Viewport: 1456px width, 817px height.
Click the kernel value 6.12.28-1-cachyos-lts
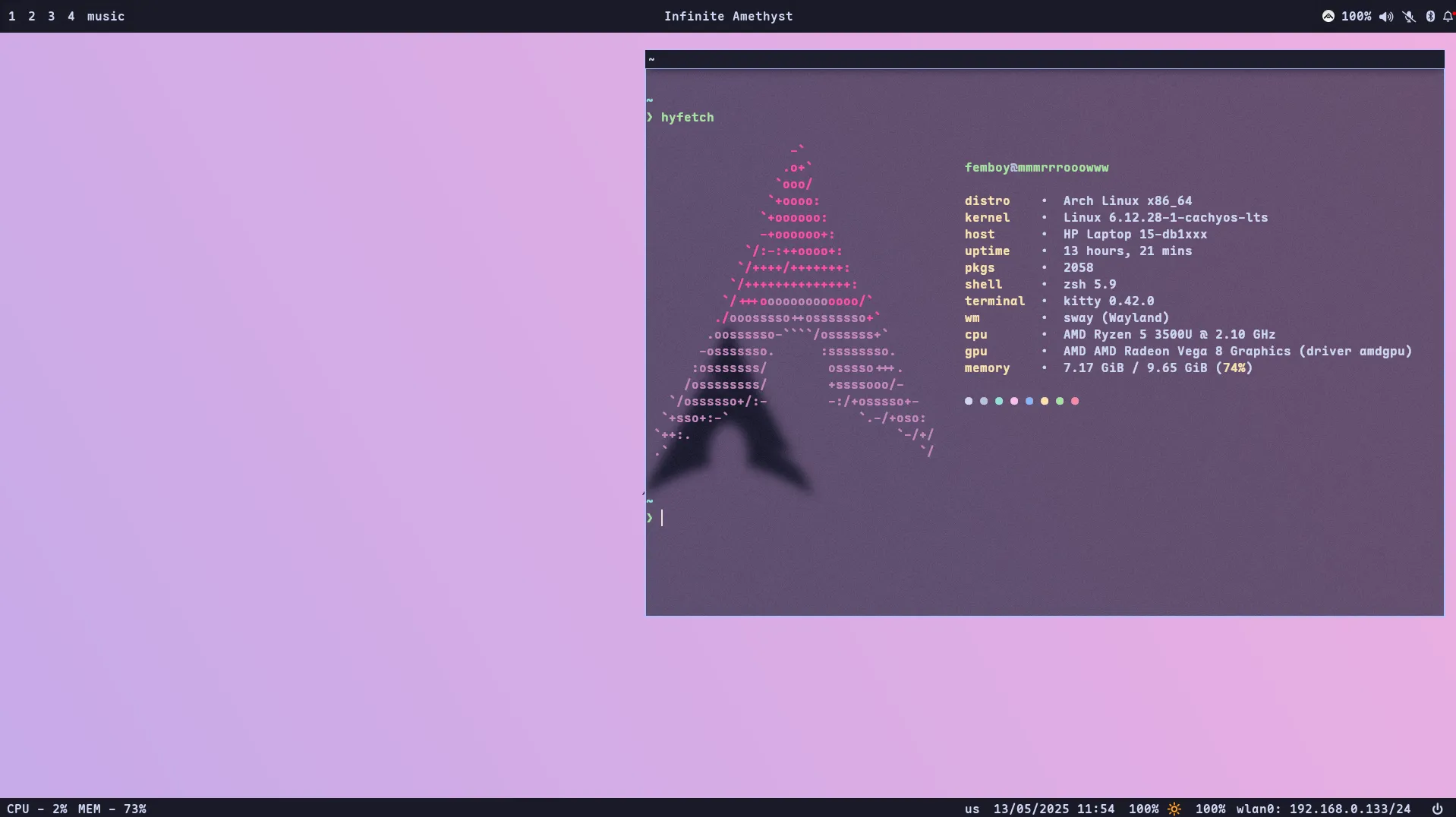[x=1165, y=217]
